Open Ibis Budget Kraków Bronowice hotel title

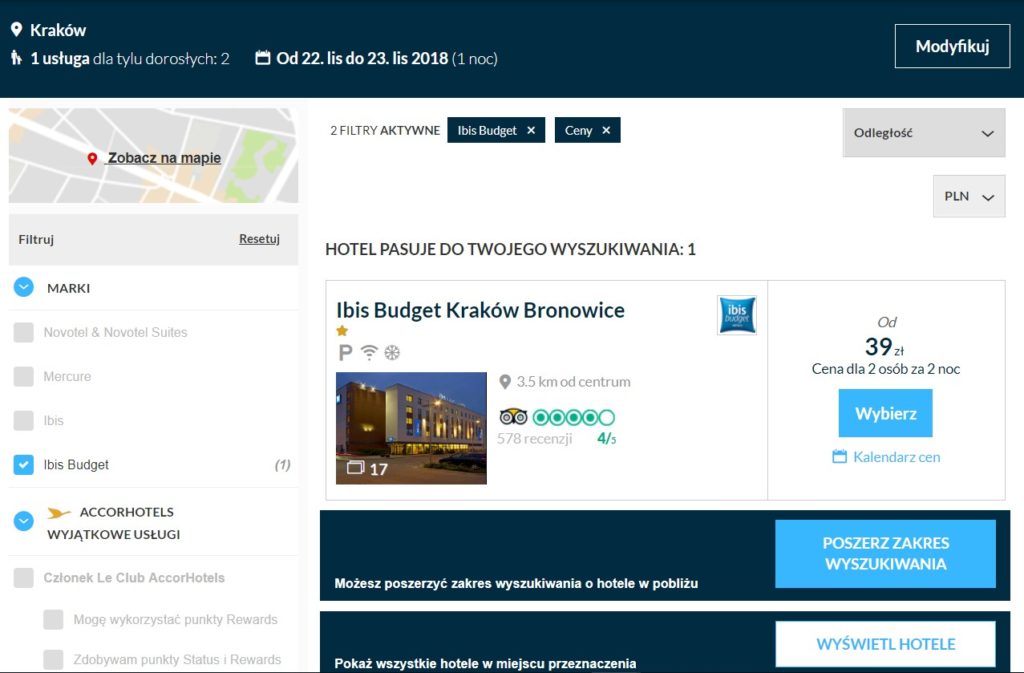pyautogui.click(x=480, y=310)
